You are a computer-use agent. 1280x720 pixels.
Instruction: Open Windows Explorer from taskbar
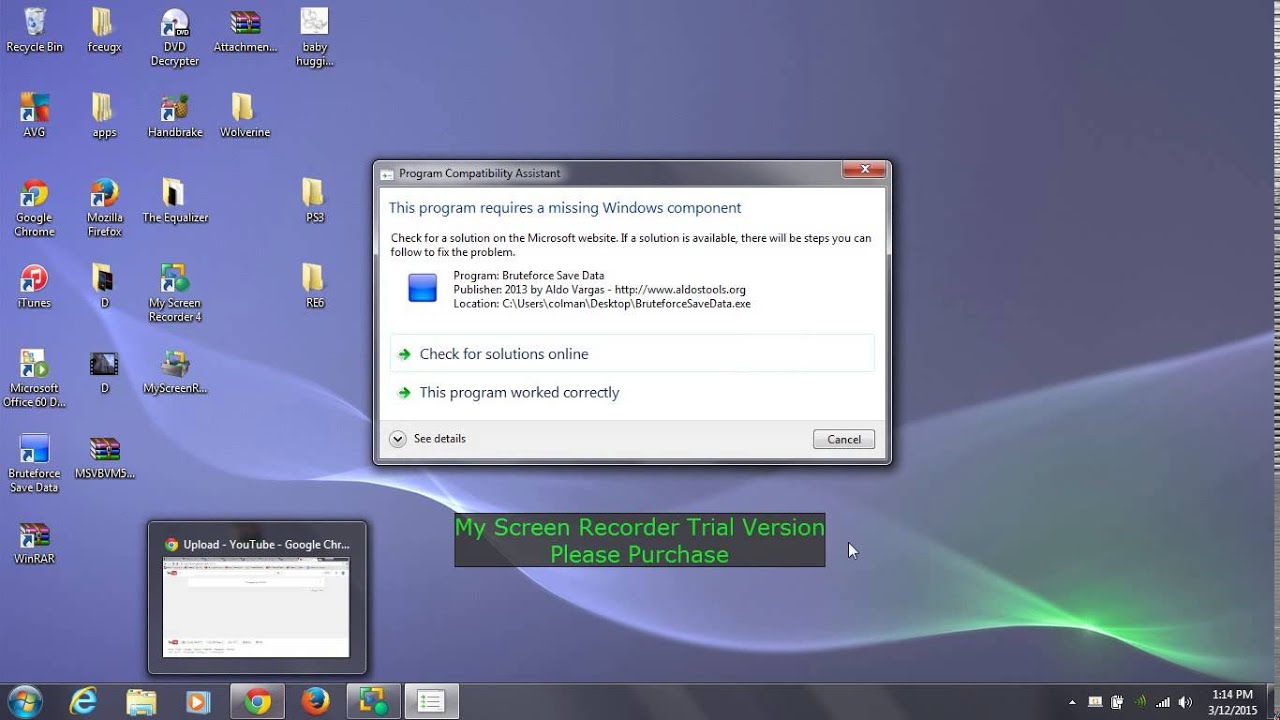pyautogui.click(x=141, y=702)
